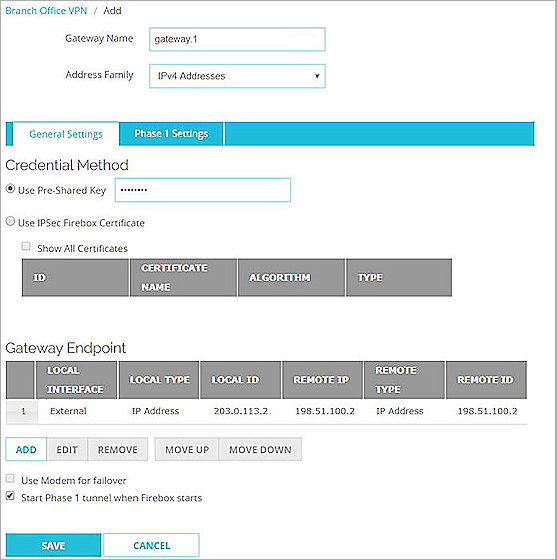The image size is (557, 560).
Task: Click the Algorithm column header
Action: [x=291, y=278]
